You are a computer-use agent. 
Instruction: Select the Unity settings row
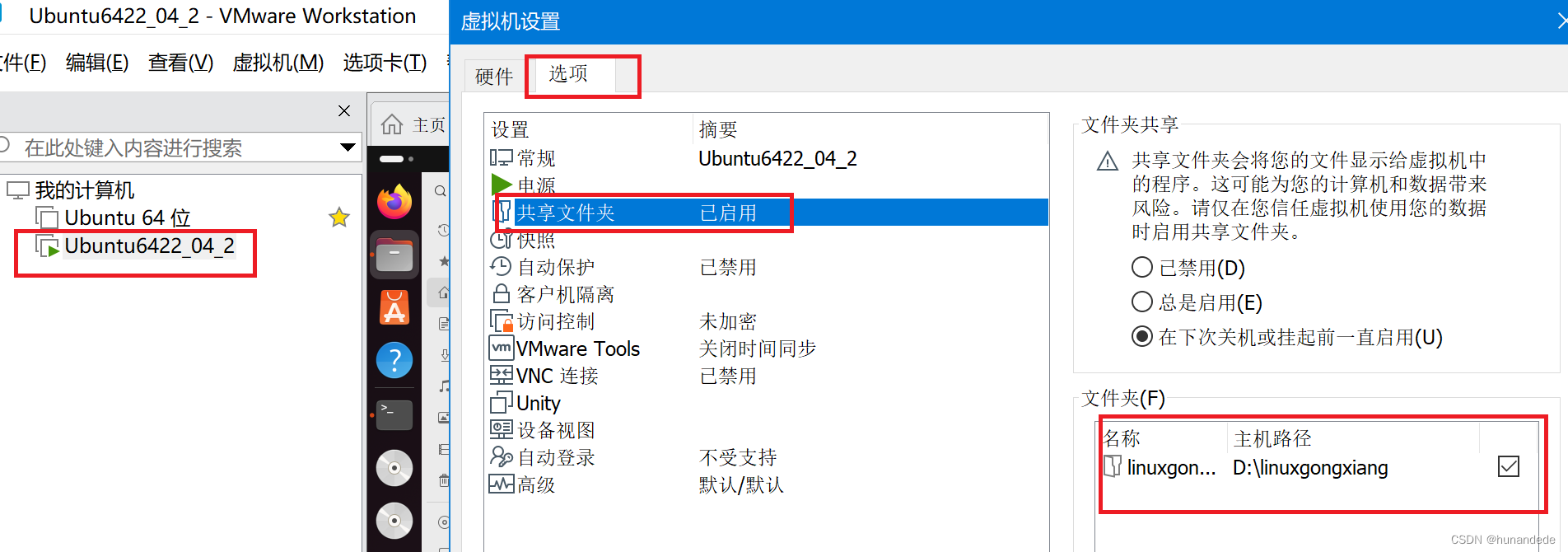coord(768,403)
